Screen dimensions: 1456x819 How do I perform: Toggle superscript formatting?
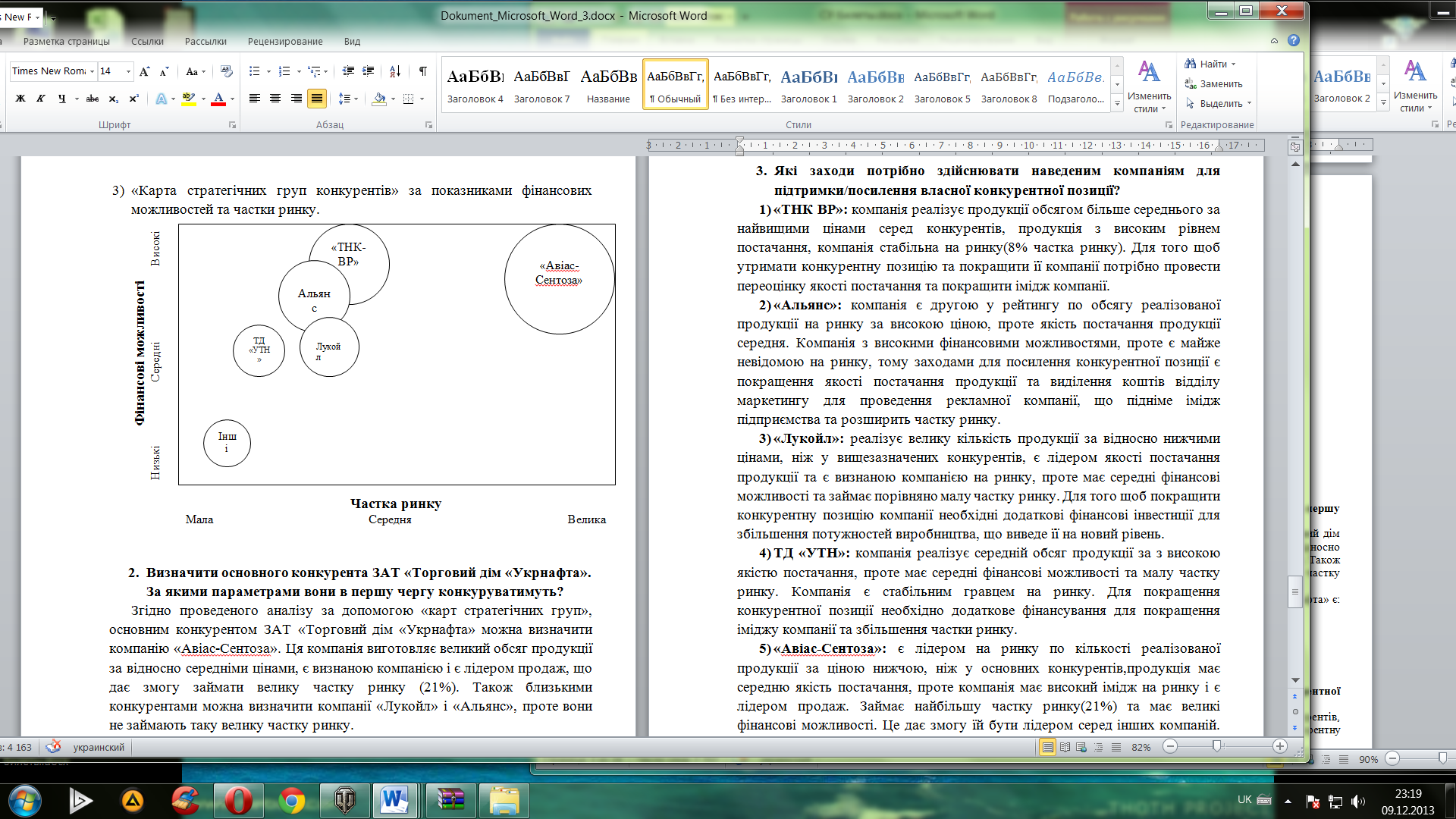[x=133, y=99]
